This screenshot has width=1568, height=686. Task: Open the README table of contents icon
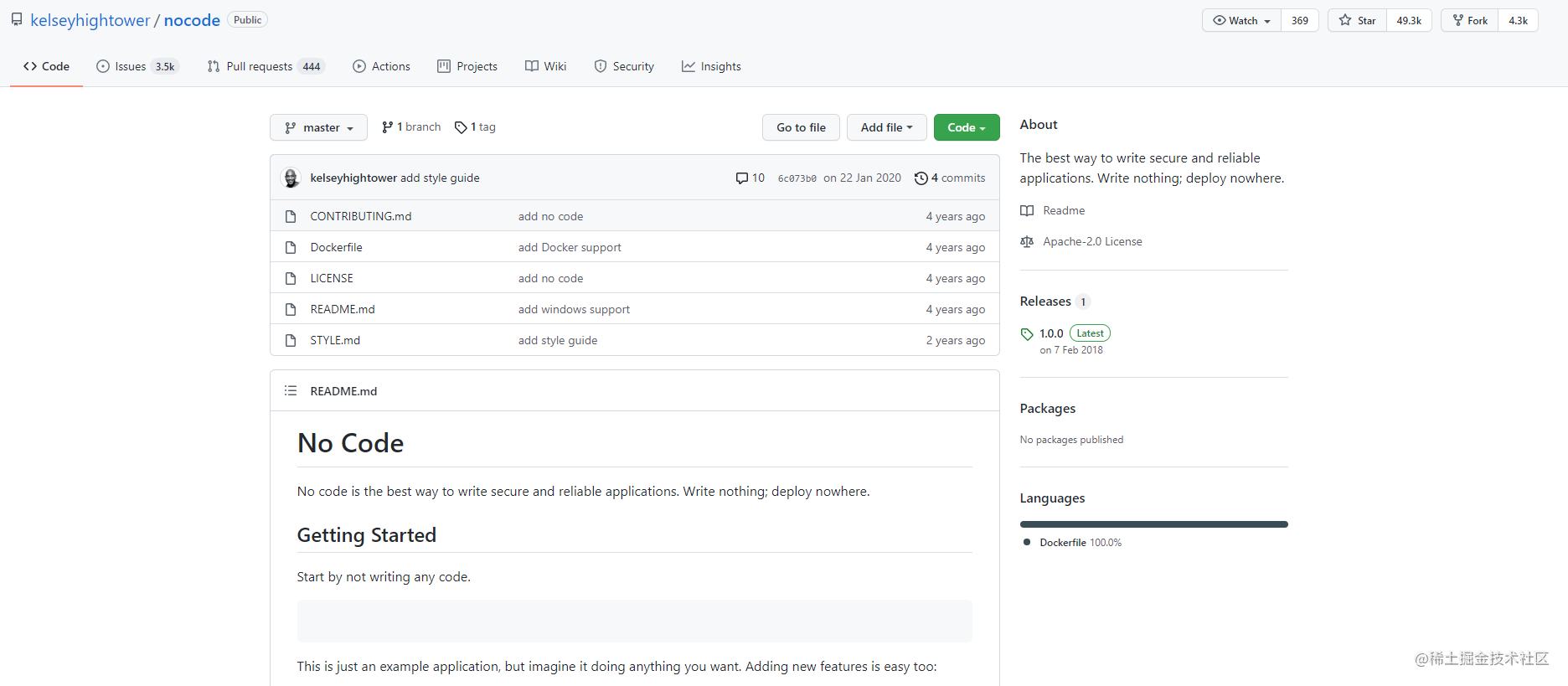pos(291,390)
